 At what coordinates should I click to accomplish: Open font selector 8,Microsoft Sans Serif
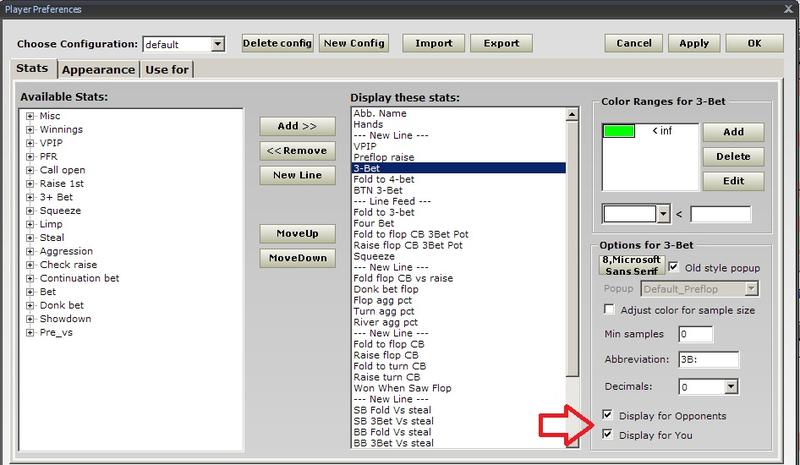pyautogui.click(x=632, y=265)
